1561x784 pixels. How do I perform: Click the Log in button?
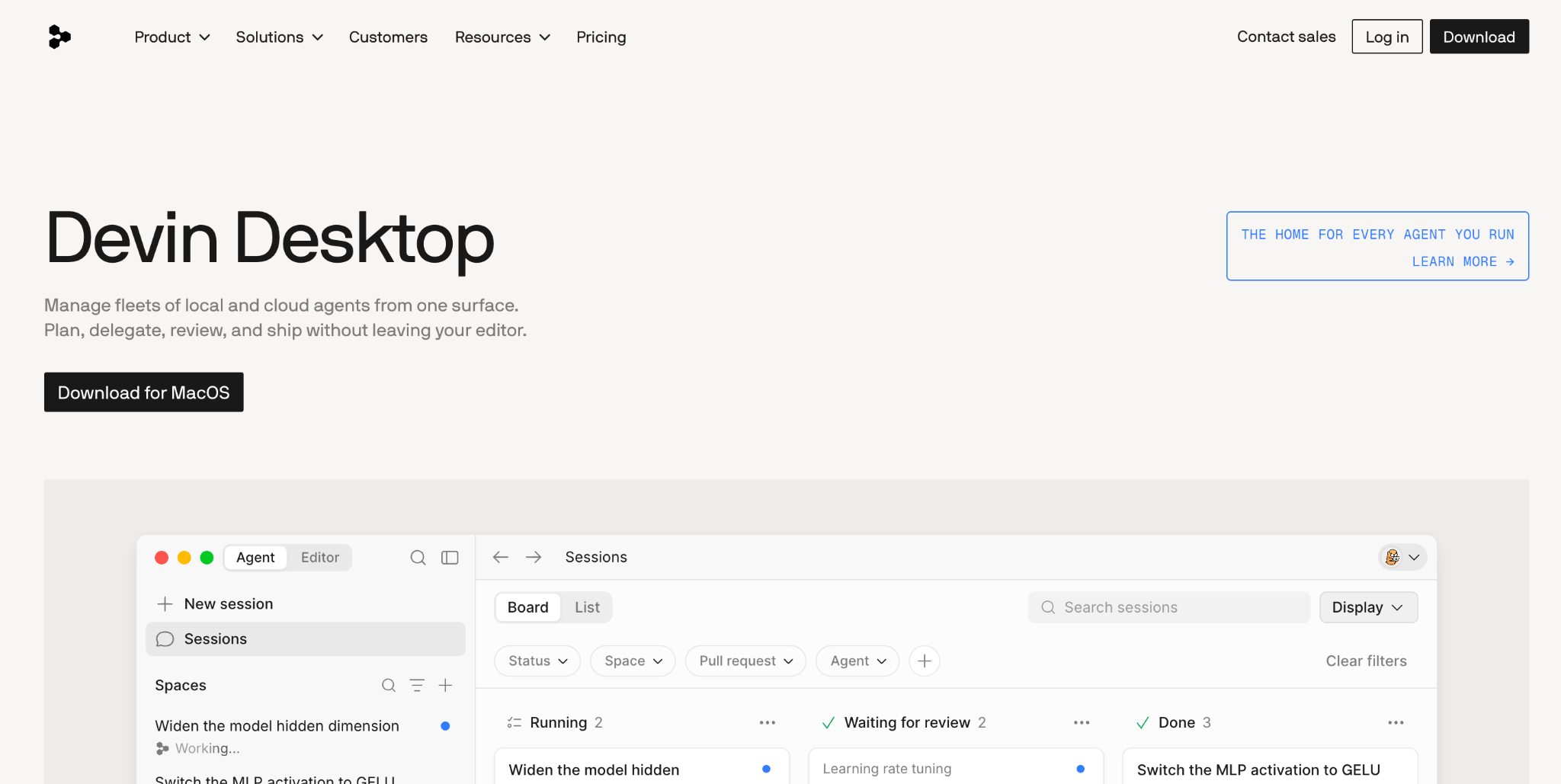(x=1387, y=37)
